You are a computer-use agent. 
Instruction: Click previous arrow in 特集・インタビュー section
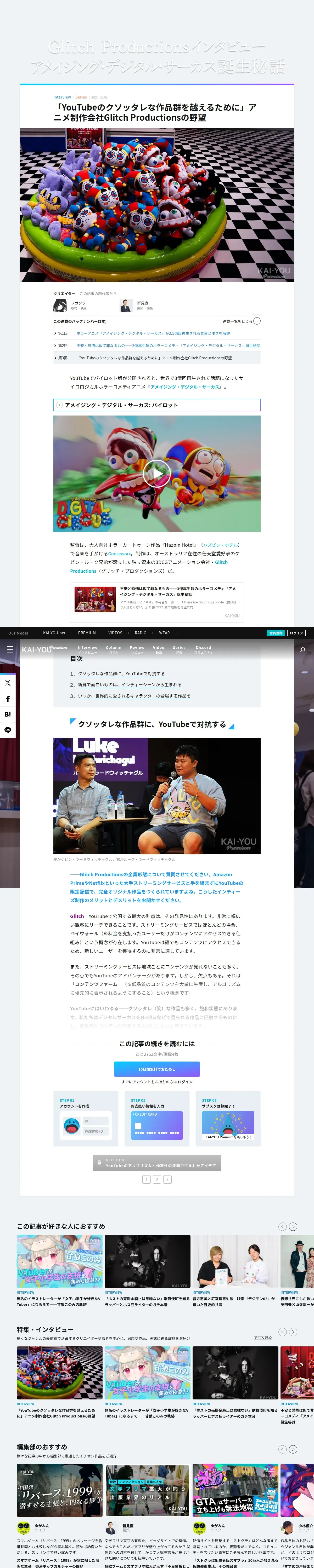click(x=282, y=1331)
